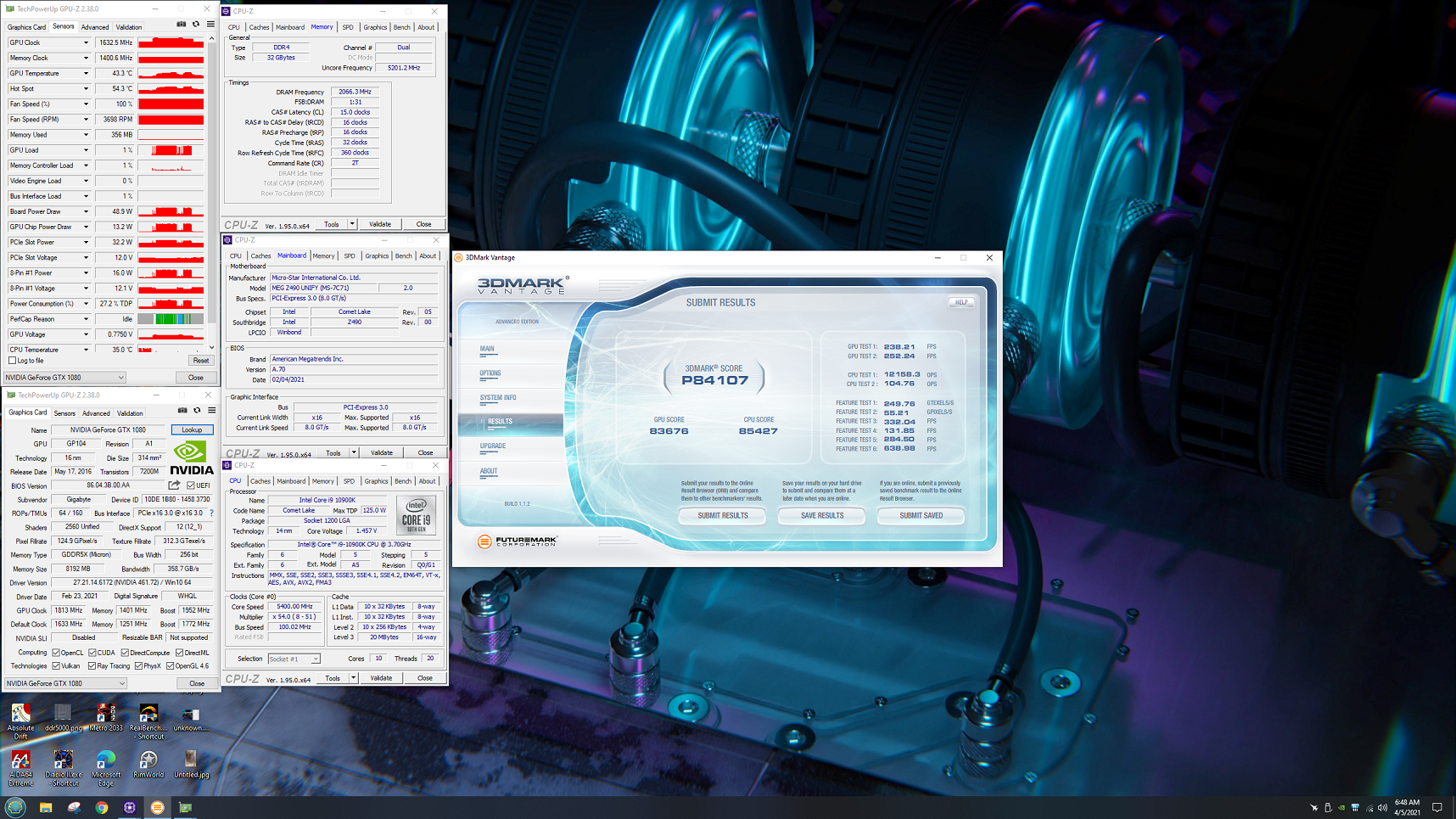1456x819 pixels.
Task: Toggle the PhysX checkbox
Action: point(138,666)
